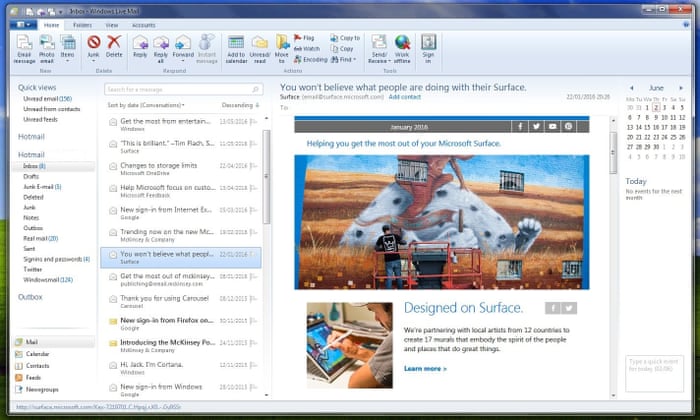Image resolution: width=700 pixels, height=420 pixels.
Task: Click the Junk icon in ribbon
Action: point(94,46)
